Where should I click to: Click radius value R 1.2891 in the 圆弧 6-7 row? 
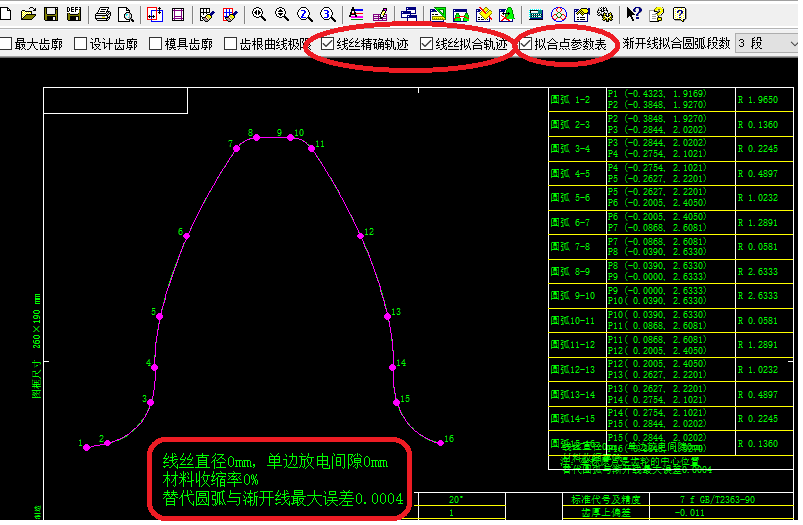pyautogui.click(x=757, y=223)
